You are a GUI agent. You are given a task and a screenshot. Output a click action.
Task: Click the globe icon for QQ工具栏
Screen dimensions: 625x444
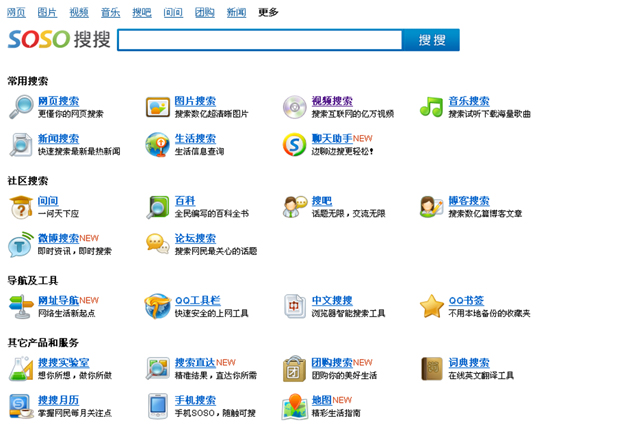(x=157, y=306)
